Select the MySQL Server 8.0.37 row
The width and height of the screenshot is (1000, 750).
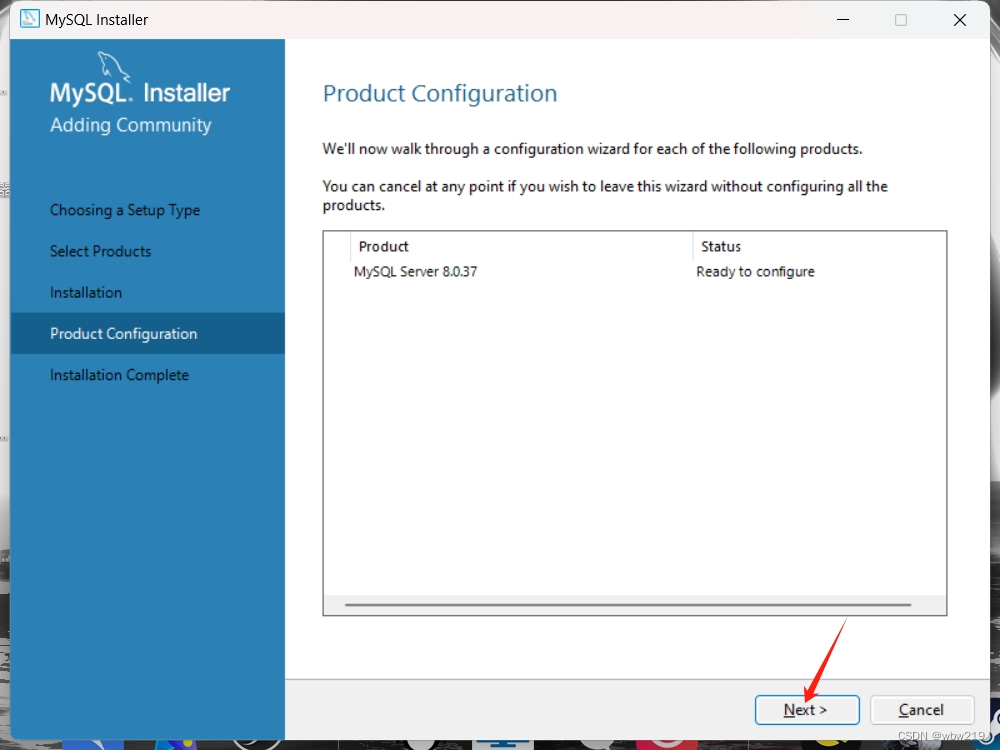[x=635, y=272]
